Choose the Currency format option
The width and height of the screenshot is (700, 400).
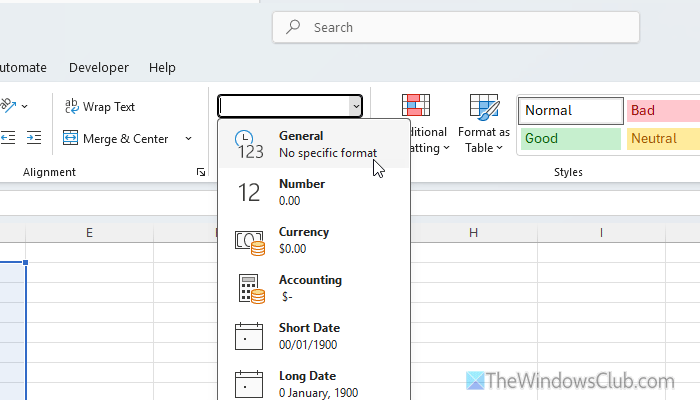(x=314, y=240)
